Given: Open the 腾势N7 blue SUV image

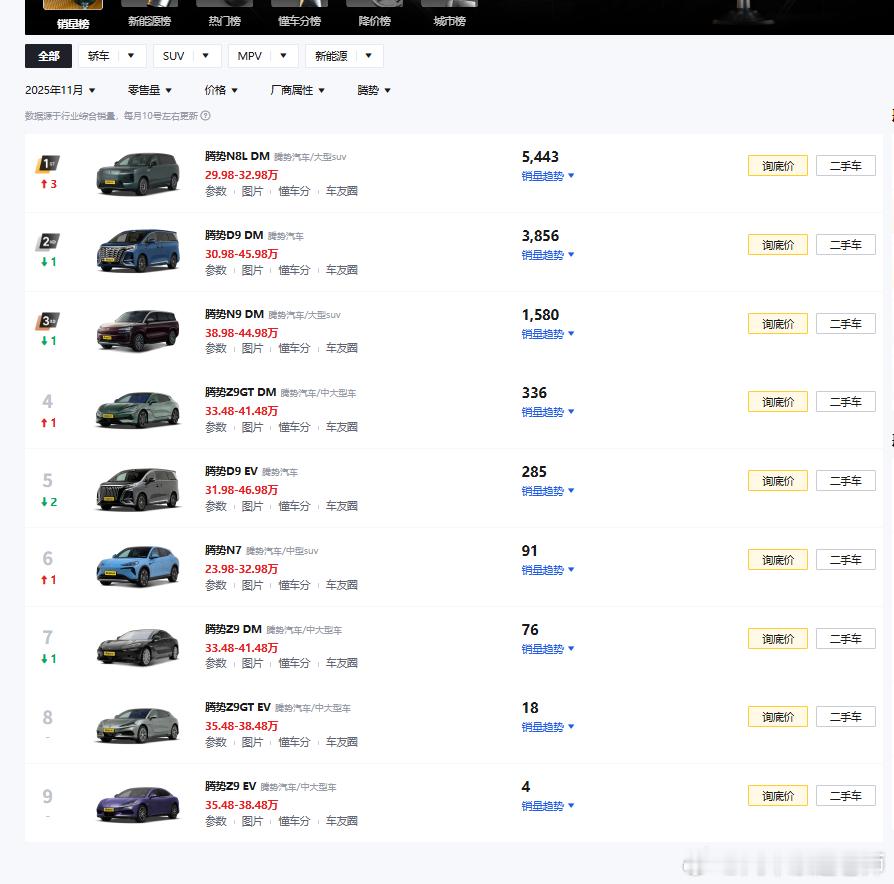Looking at the screenshot, I should point(138,566).
